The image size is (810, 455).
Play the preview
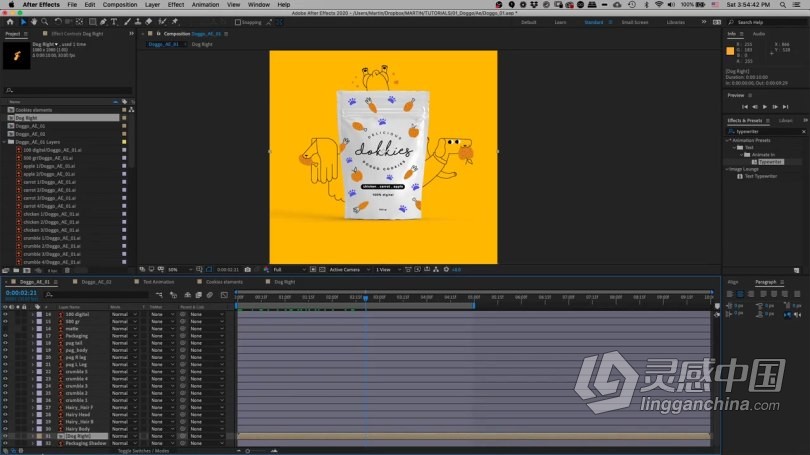click(765, 107)
